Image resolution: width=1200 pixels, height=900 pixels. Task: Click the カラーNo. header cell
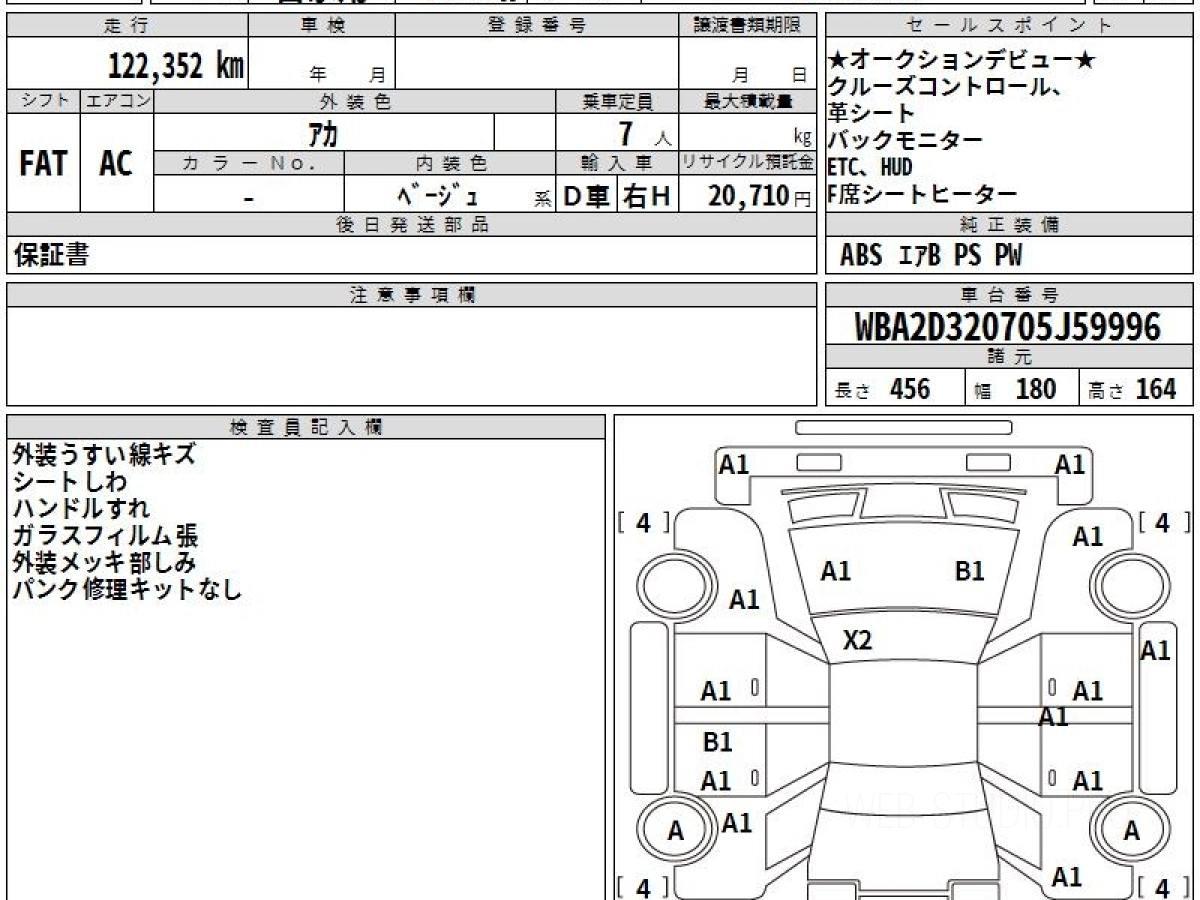[249, 163]
